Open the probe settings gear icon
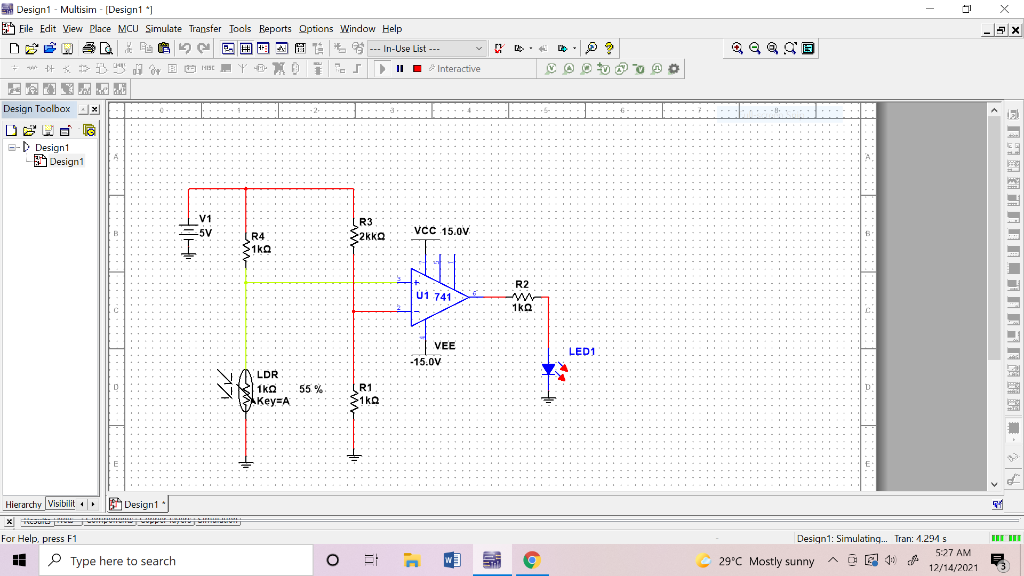The height and width of the screenshot is (576, 1024). (672, 68)
